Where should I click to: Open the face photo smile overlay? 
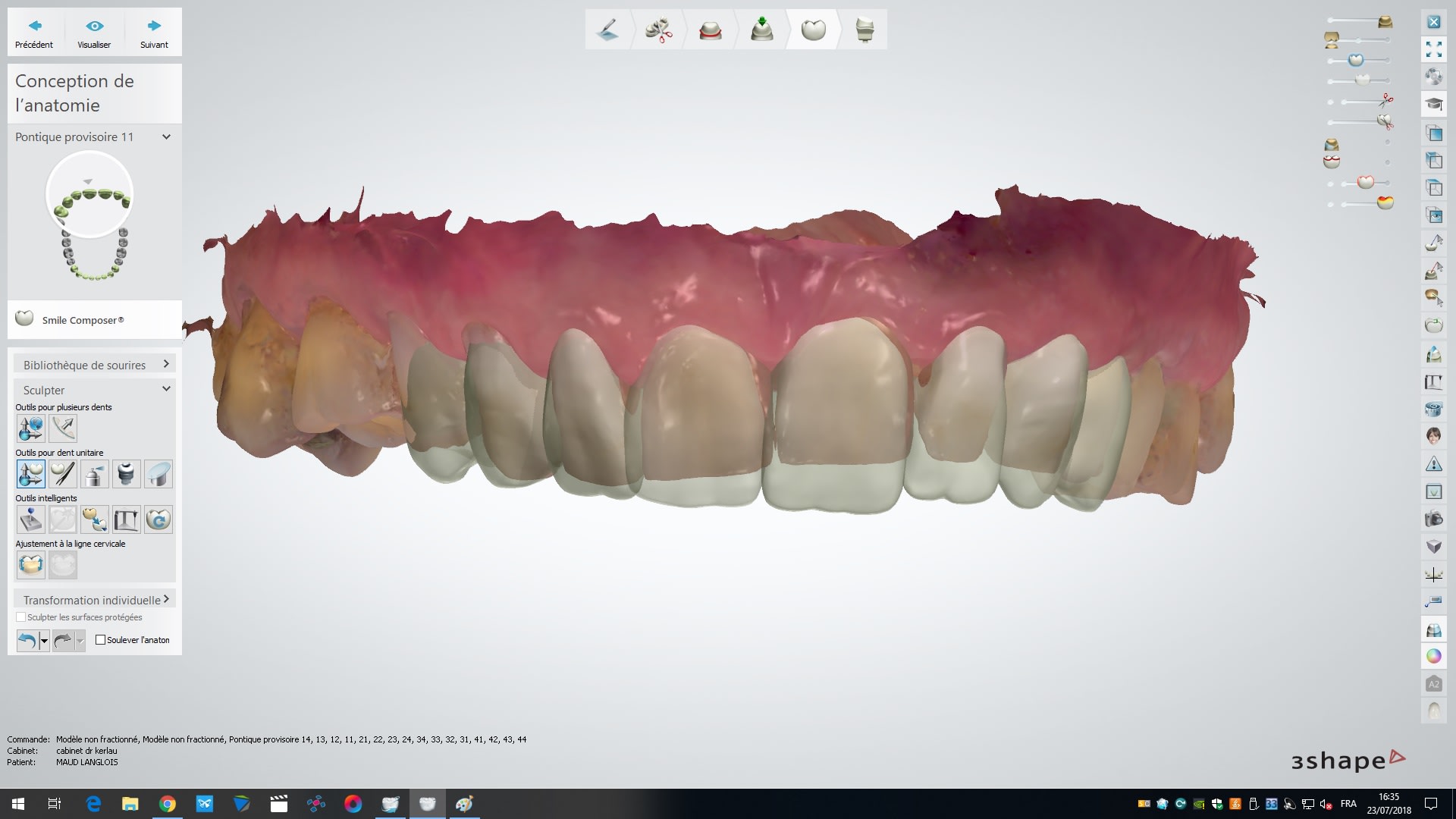(1433, 436)
